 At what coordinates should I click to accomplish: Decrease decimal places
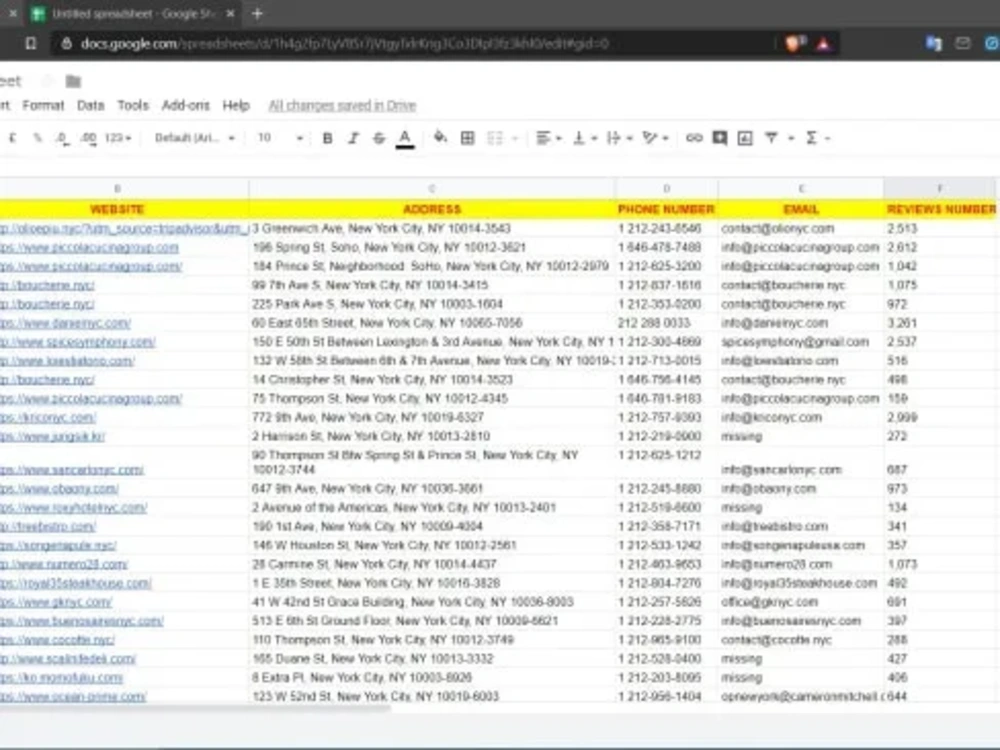pyautogui.click(x=62, y=138)
